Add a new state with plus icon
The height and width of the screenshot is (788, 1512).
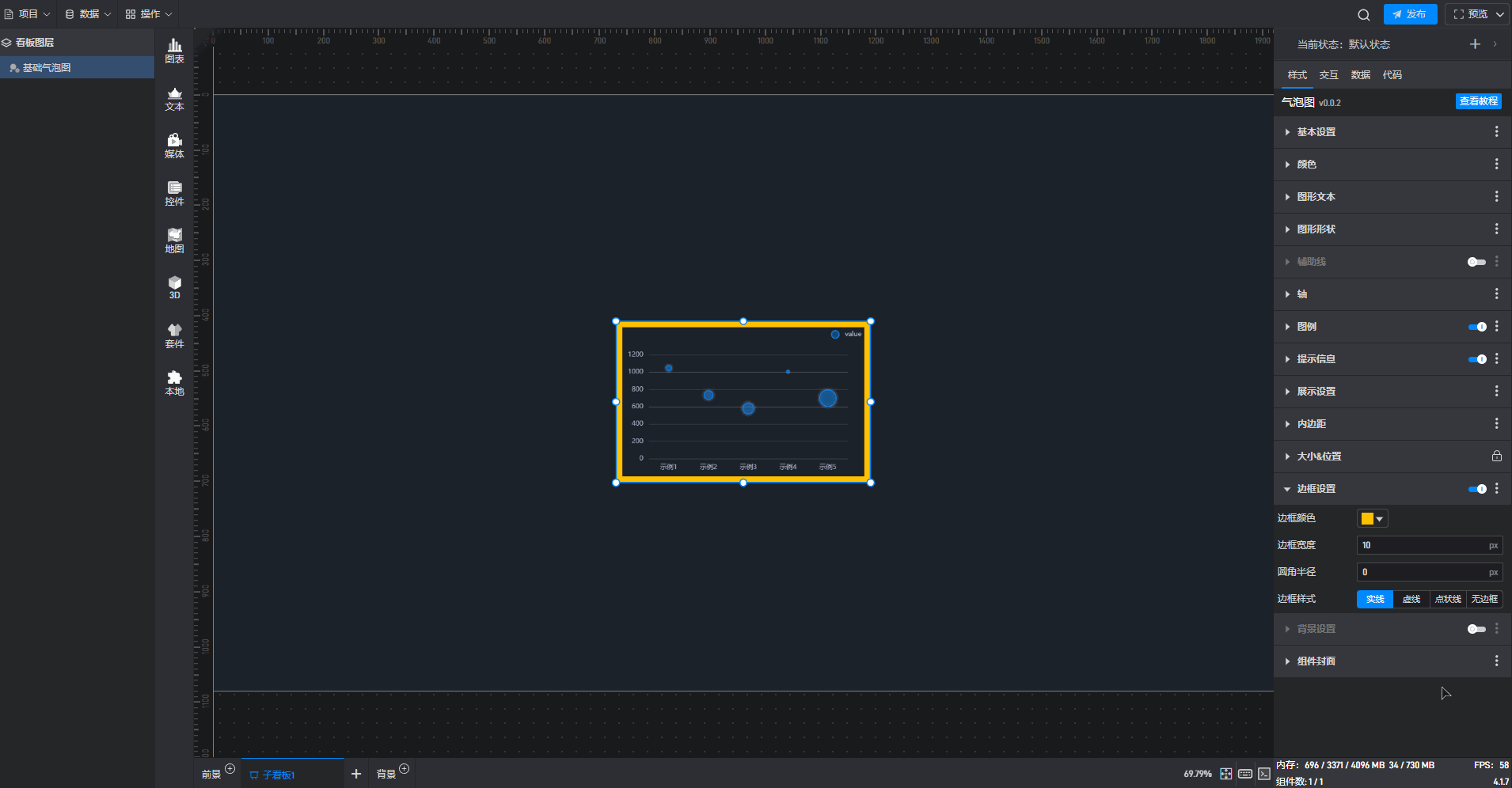tap(1475, 44)
